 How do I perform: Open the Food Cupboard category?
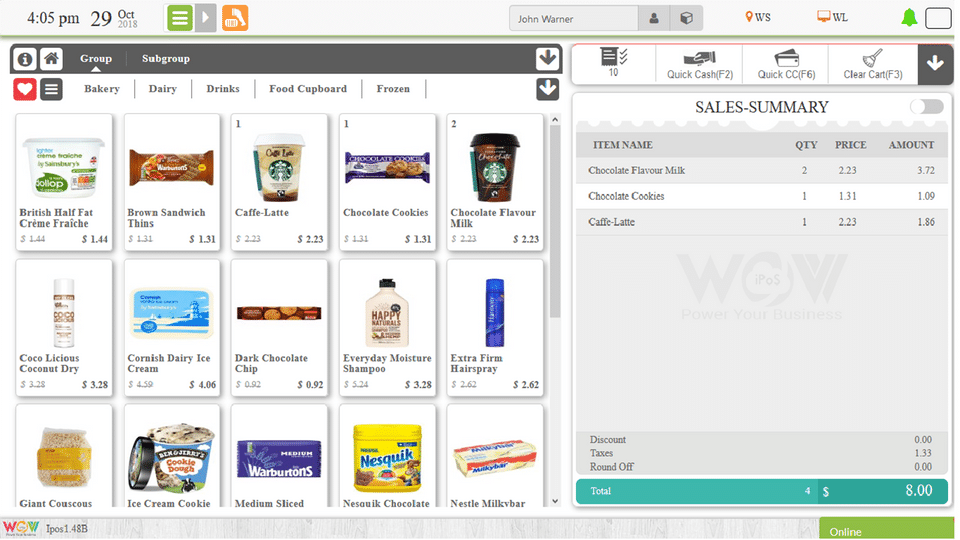coord(307,89)
